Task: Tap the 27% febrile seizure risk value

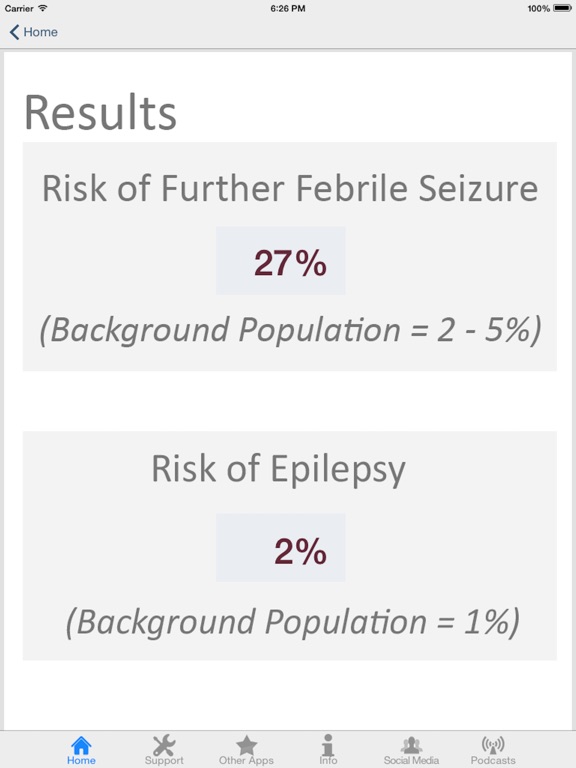Action: click(290, 263)
